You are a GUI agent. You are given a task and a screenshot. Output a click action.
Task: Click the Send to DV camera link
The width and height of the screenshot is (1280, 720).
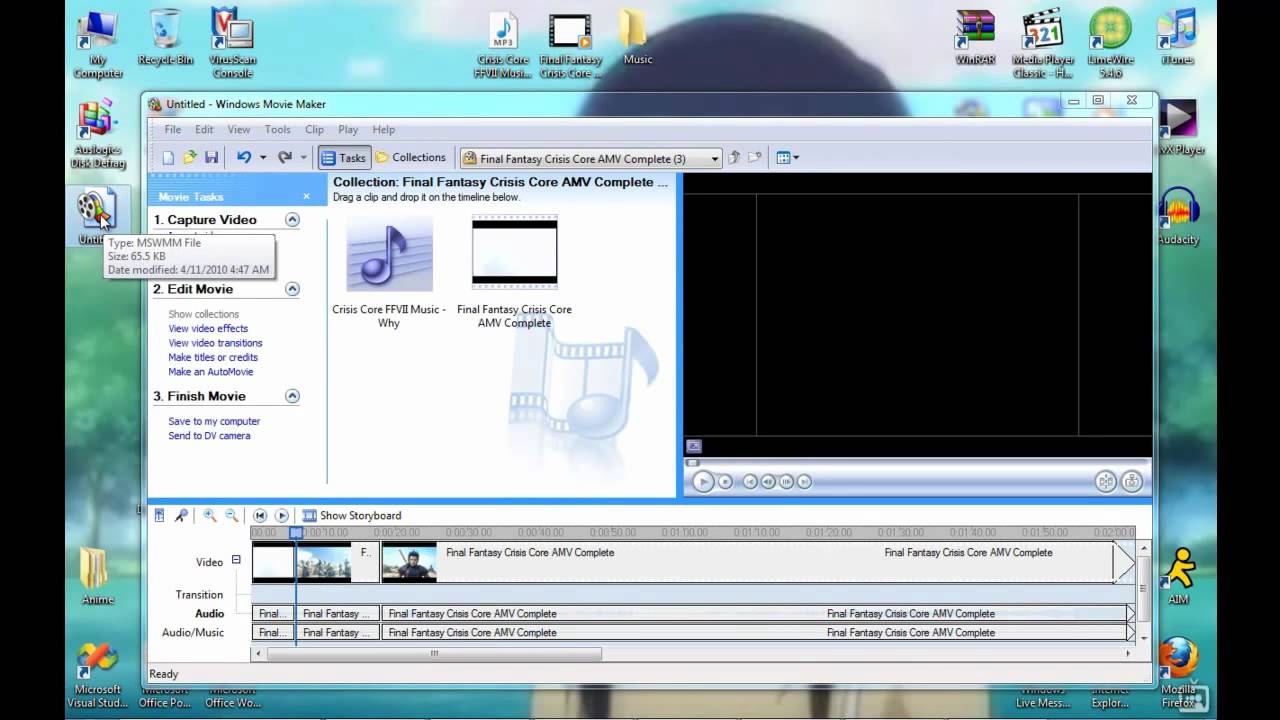tap(209, 436)
